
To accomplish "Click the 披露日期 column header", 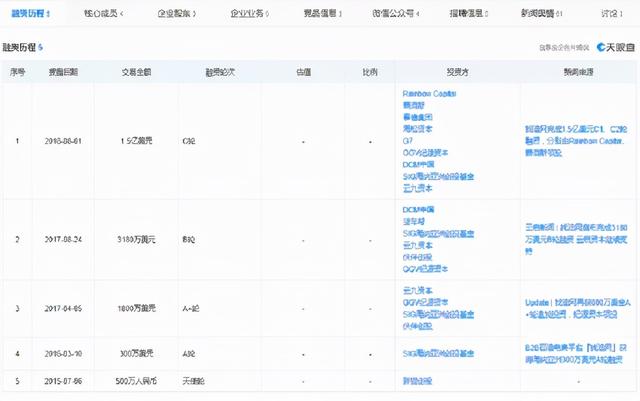I will click(x=62, y=72).
